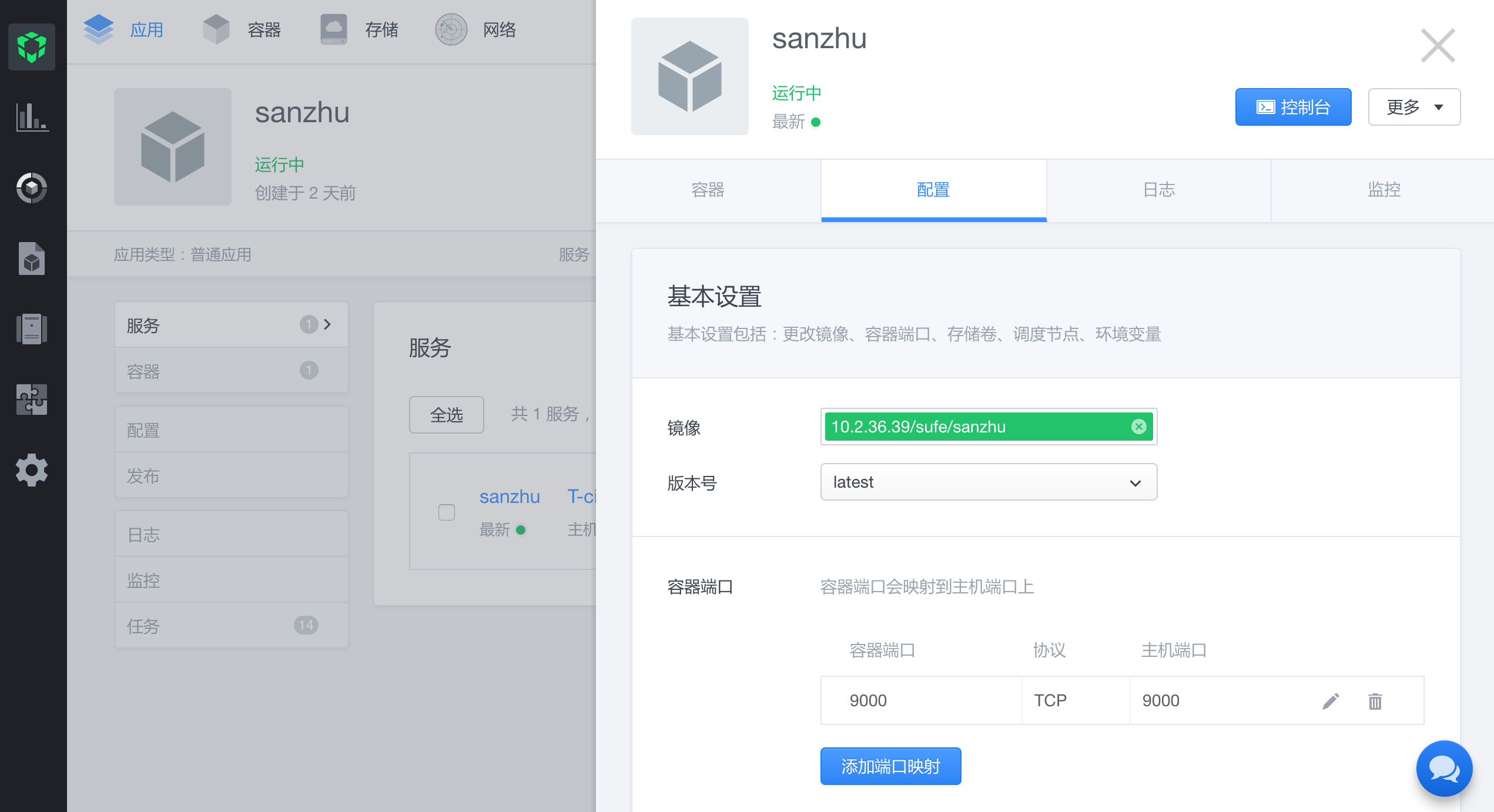Expand the 服务 chevron arrow
This screenshot has width=1494, height=812.
click(x=327, y=324)
